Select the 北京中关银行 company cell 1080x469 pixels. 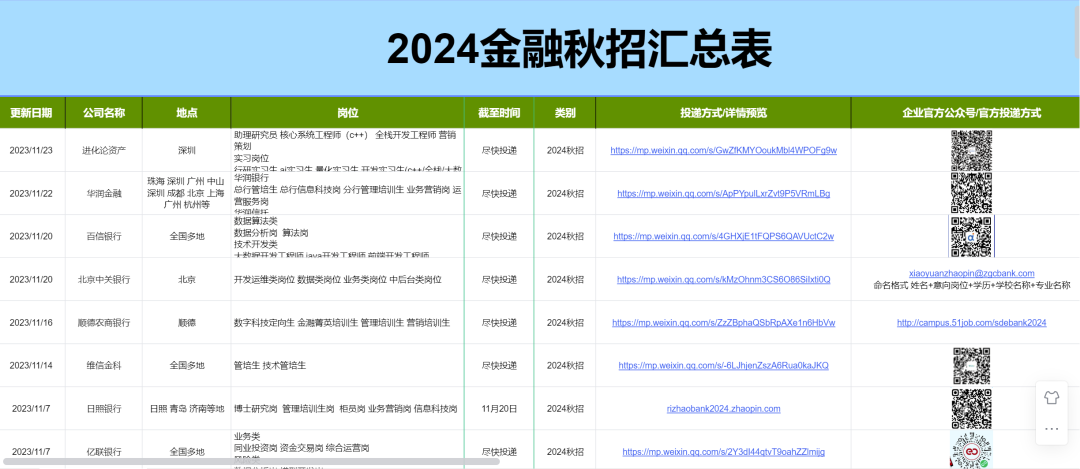pyautogui.click(x=104, y=280)
